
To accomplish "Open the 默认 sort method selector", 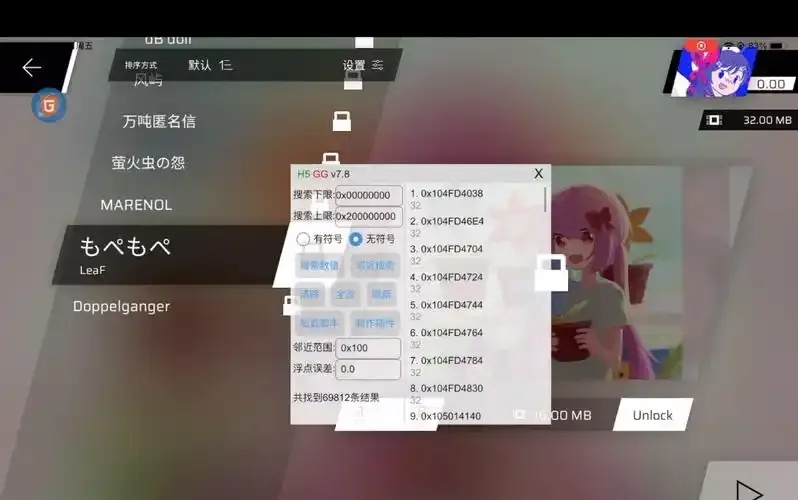I will coord(200,65).
